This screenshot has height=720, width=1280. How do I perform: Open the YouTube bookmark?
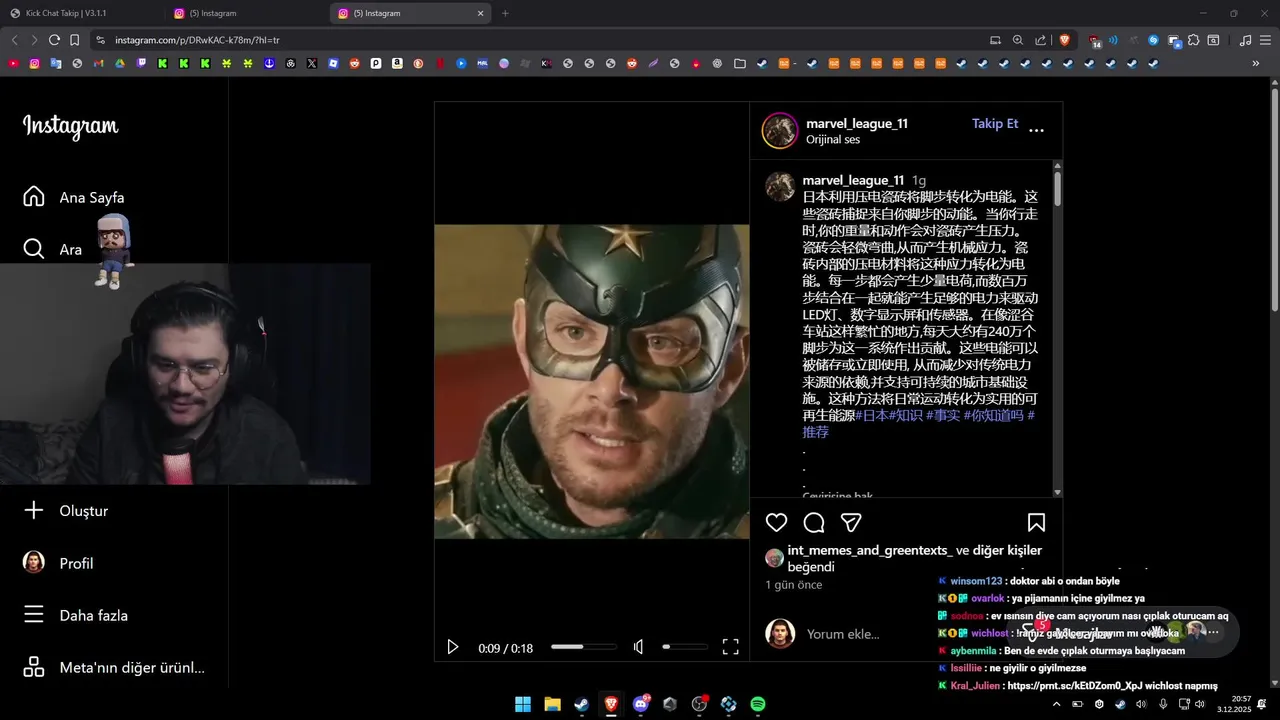[x=13, y=63]
